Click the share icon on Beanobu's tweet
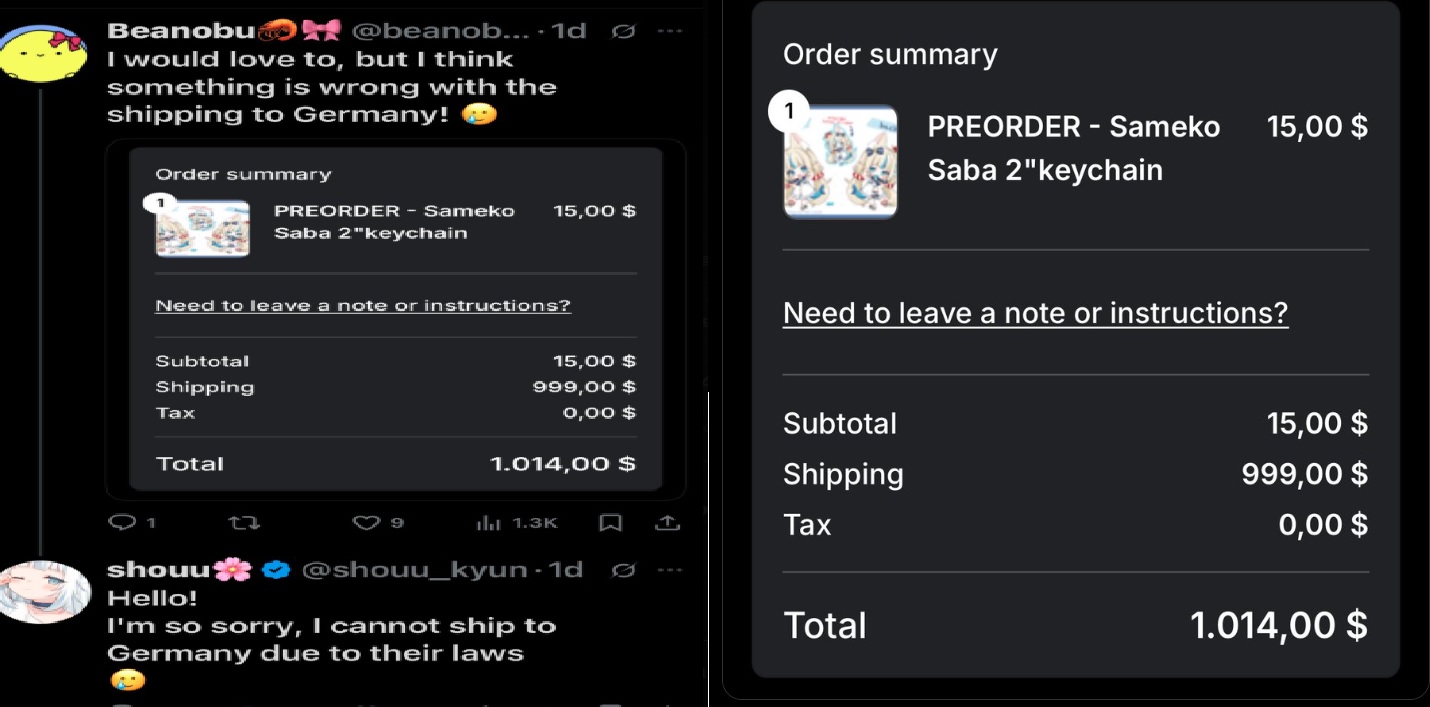 coord(667,522)
